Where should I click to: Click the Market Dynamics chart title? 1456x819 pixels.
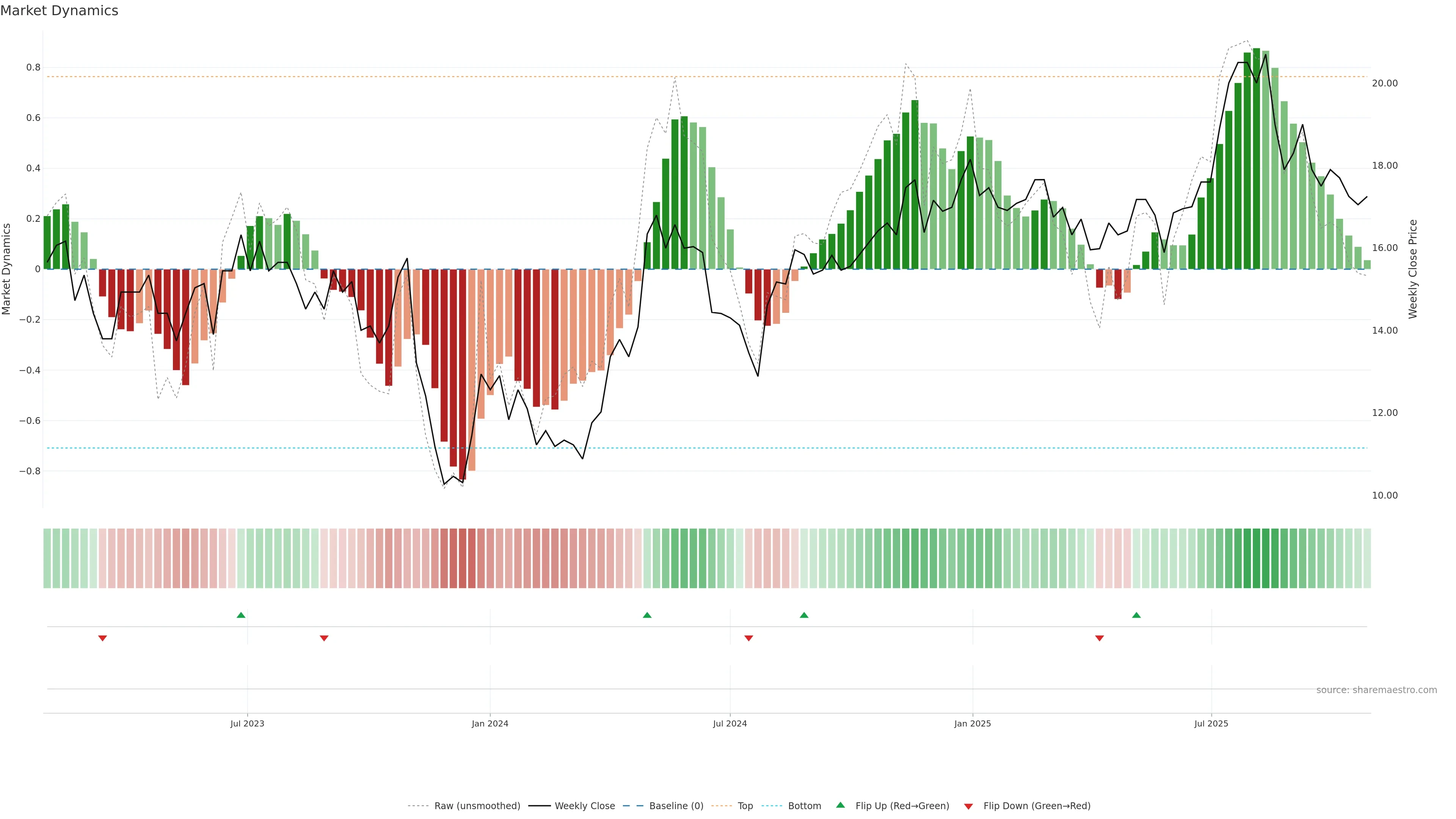pos(60,11)
